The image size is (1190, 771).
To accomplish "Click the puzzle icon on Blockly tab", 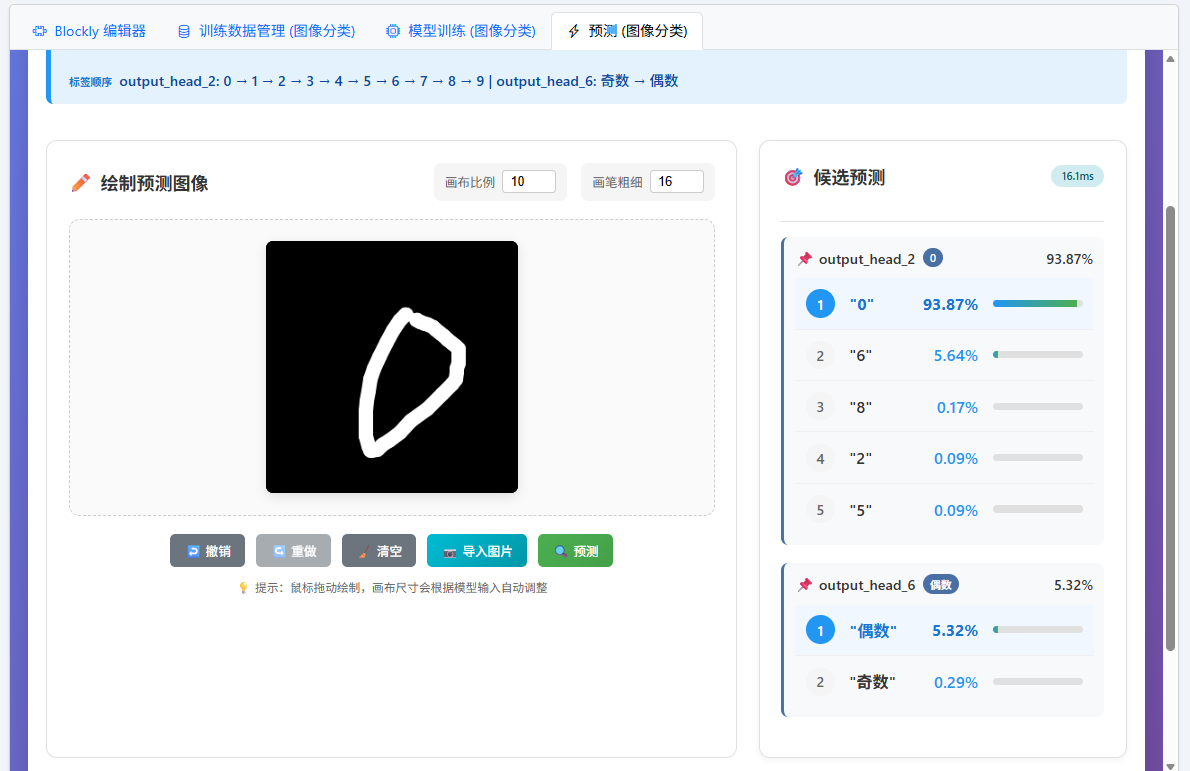I will (39, 31).
